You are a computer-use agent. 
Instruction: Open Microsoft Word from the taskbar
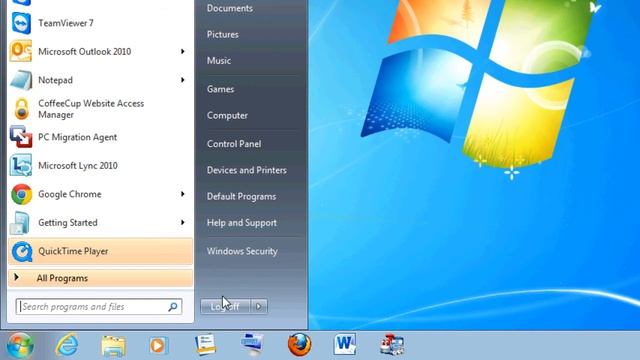click(345, 344)
